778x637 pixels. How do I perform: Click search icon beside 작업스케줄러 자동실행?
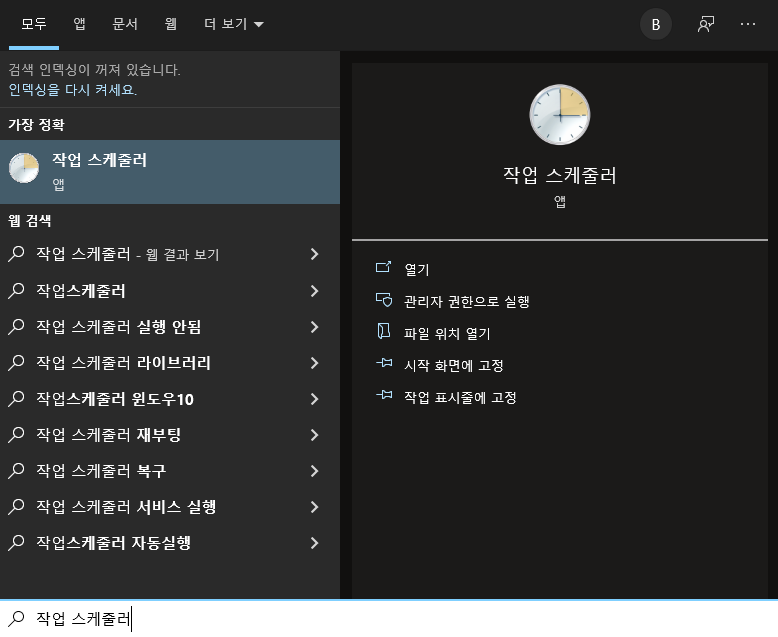tap(16, 543)
